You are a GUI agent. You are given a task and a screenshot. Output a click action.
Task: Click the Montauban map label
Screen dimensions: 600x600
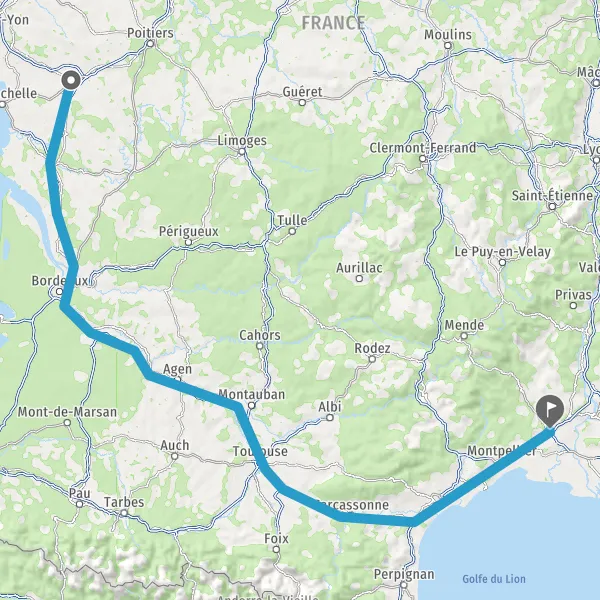[x=251, y=394]
